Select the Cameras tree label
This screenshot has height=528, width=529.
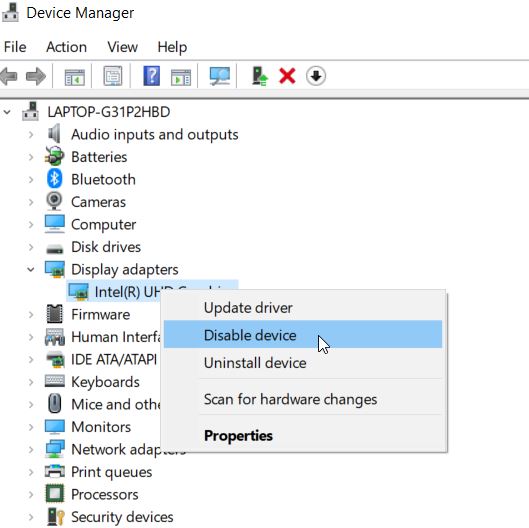coord(99,202)
